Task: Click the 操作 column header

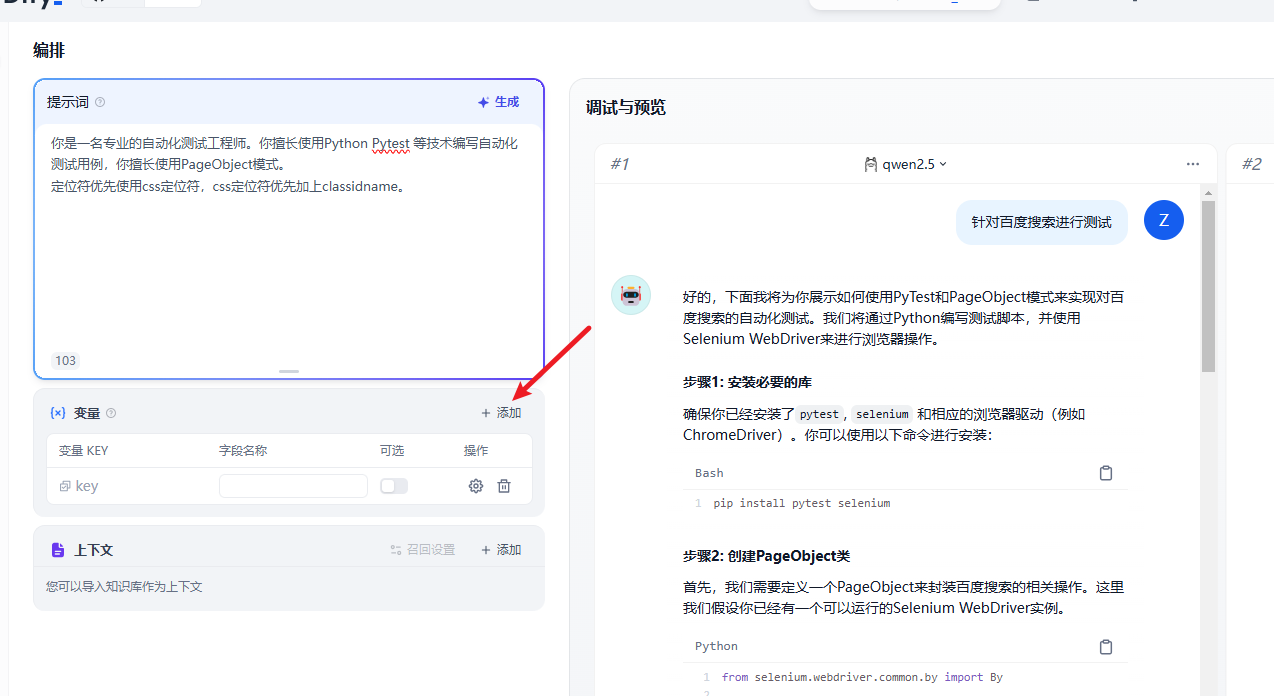Action: (x=476, y=451)
